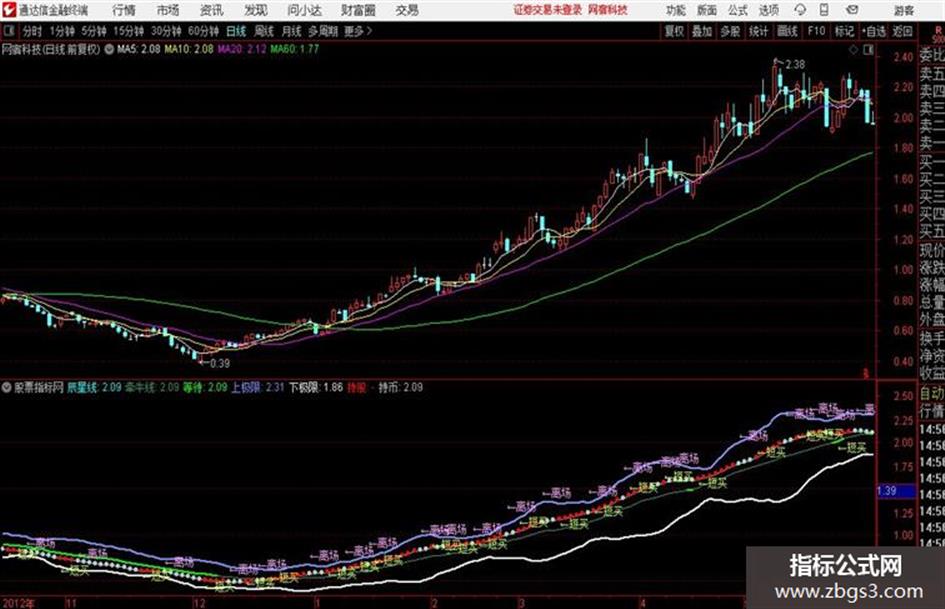Click the 游客 user account label

[x=904, y=10]
